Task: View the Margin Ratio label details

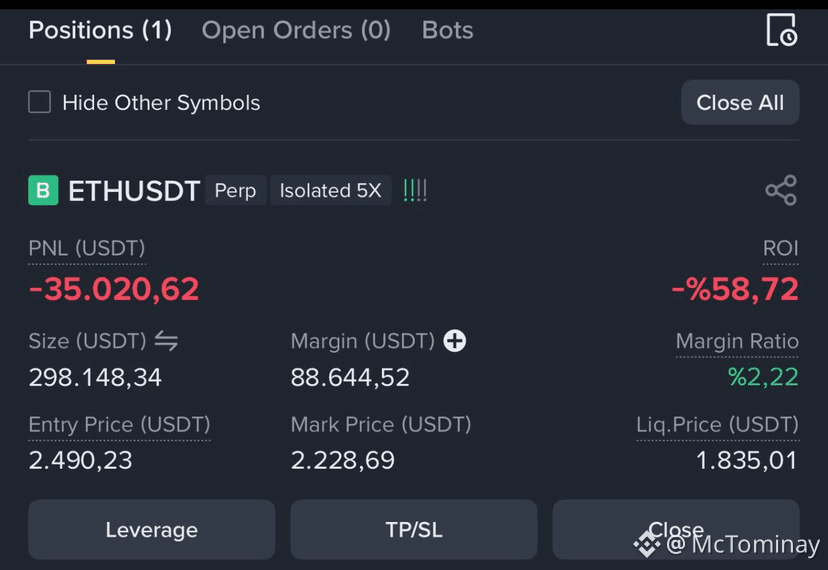Action: (737, 341)
